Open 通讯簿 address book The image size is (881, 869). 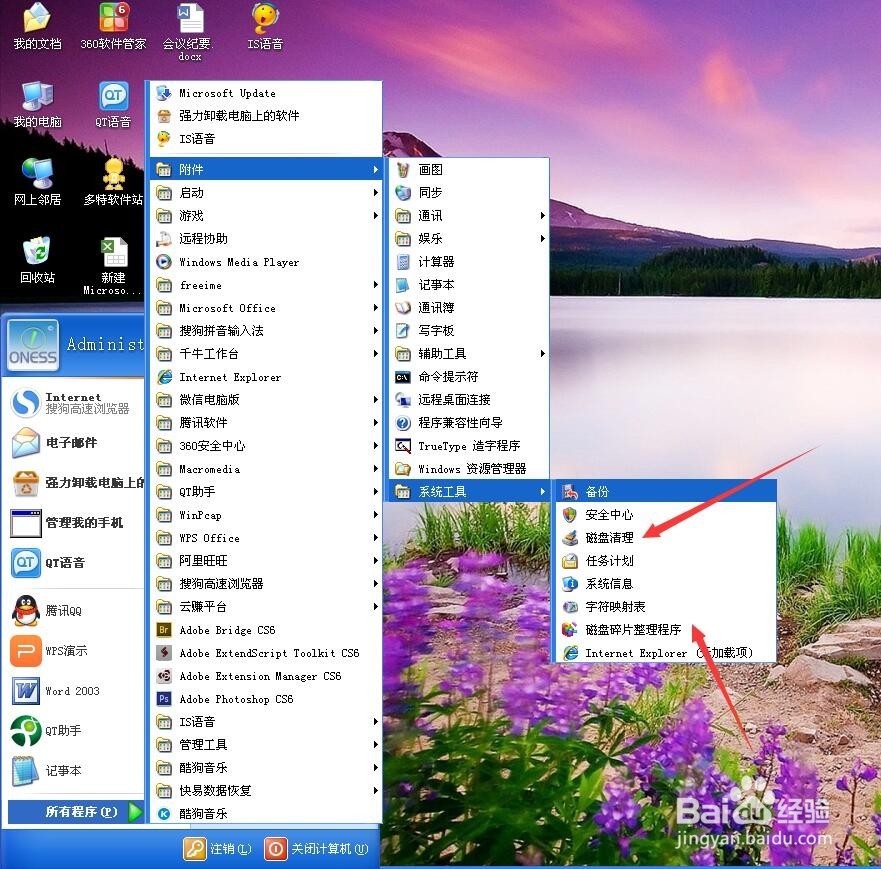click(x=469, y=307)
